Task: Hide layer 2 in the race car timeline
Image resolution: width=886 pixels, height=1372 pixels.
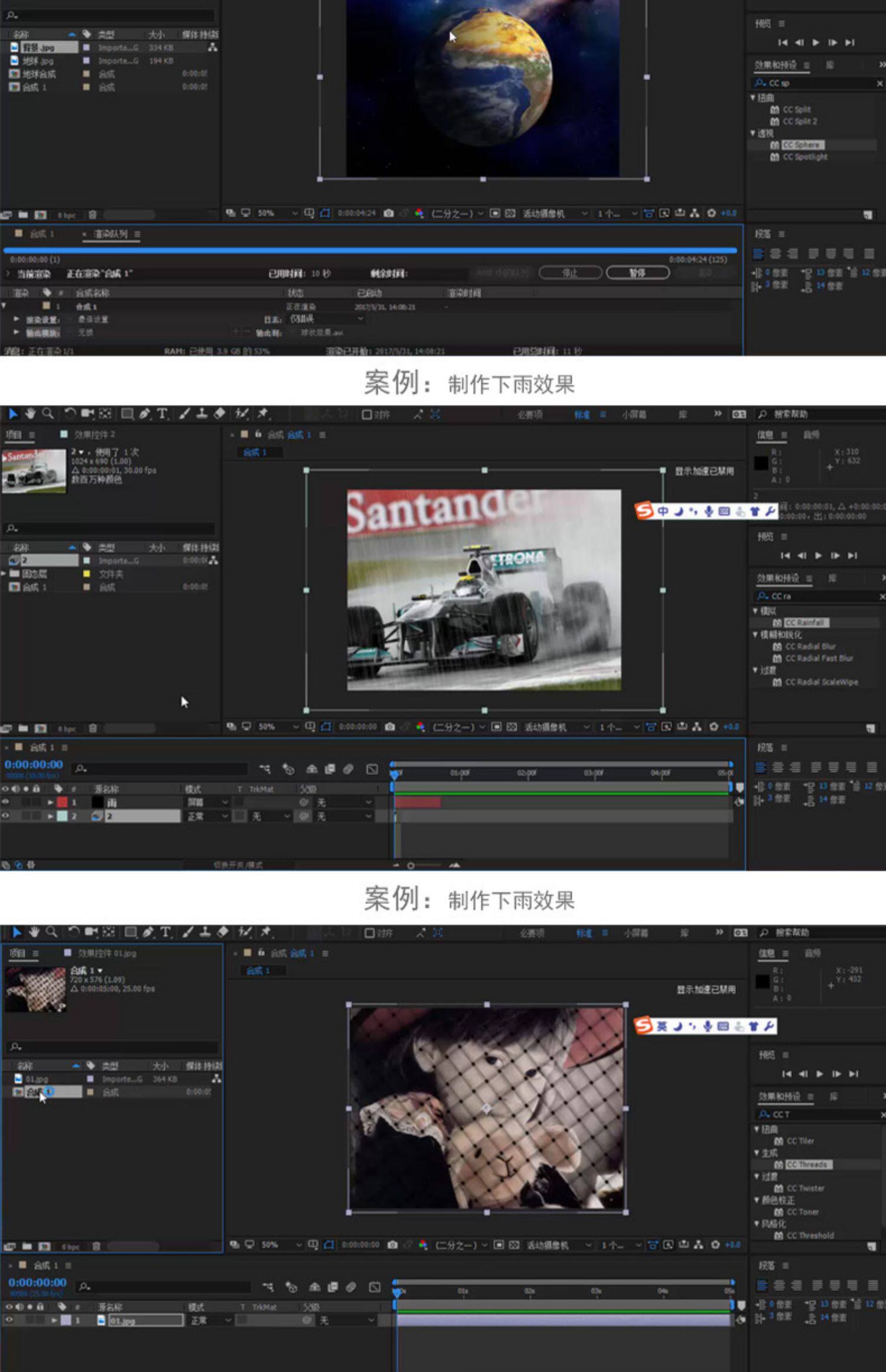Action: pos(5,816)
